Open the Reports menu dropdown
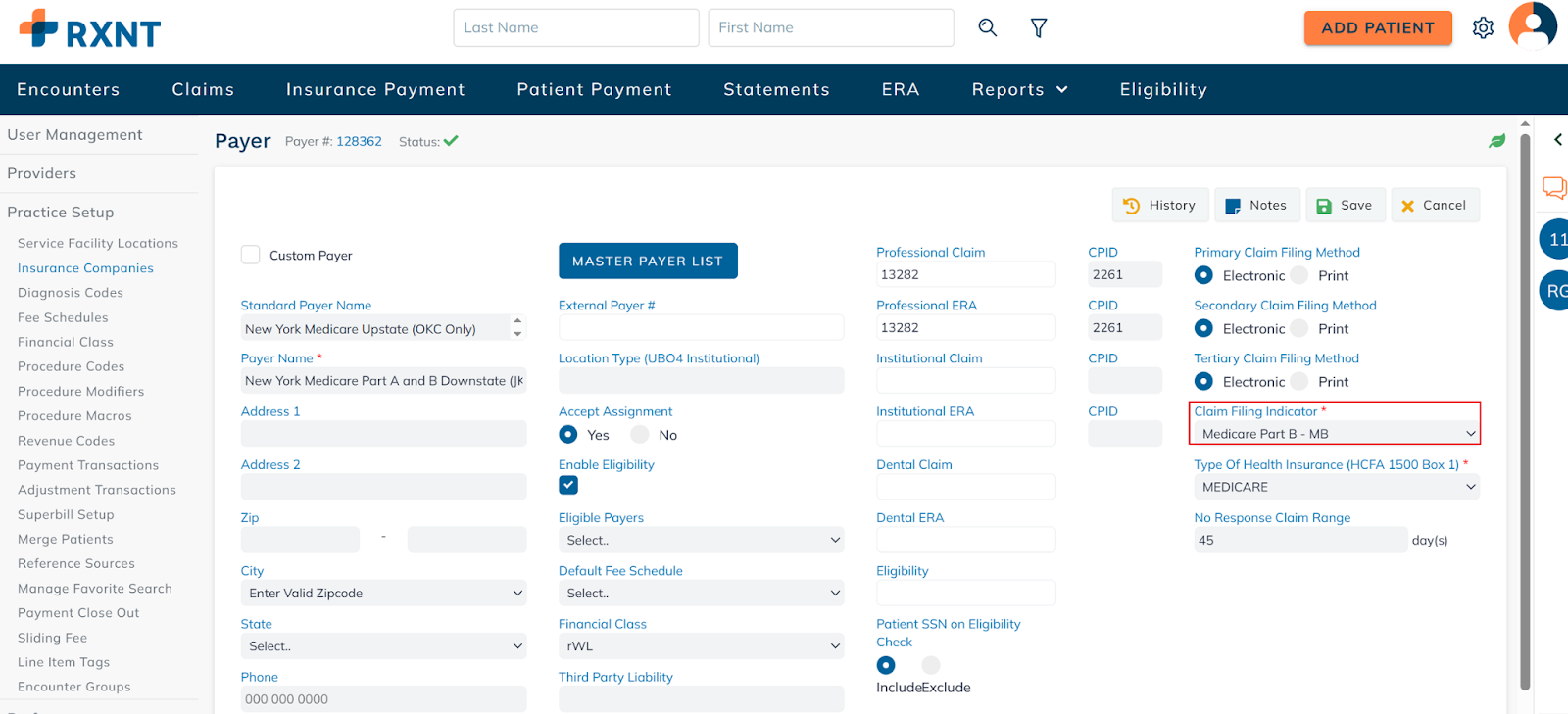Image resolution: width=1568 pixels, height=714 pixels. pos(1019,89)
